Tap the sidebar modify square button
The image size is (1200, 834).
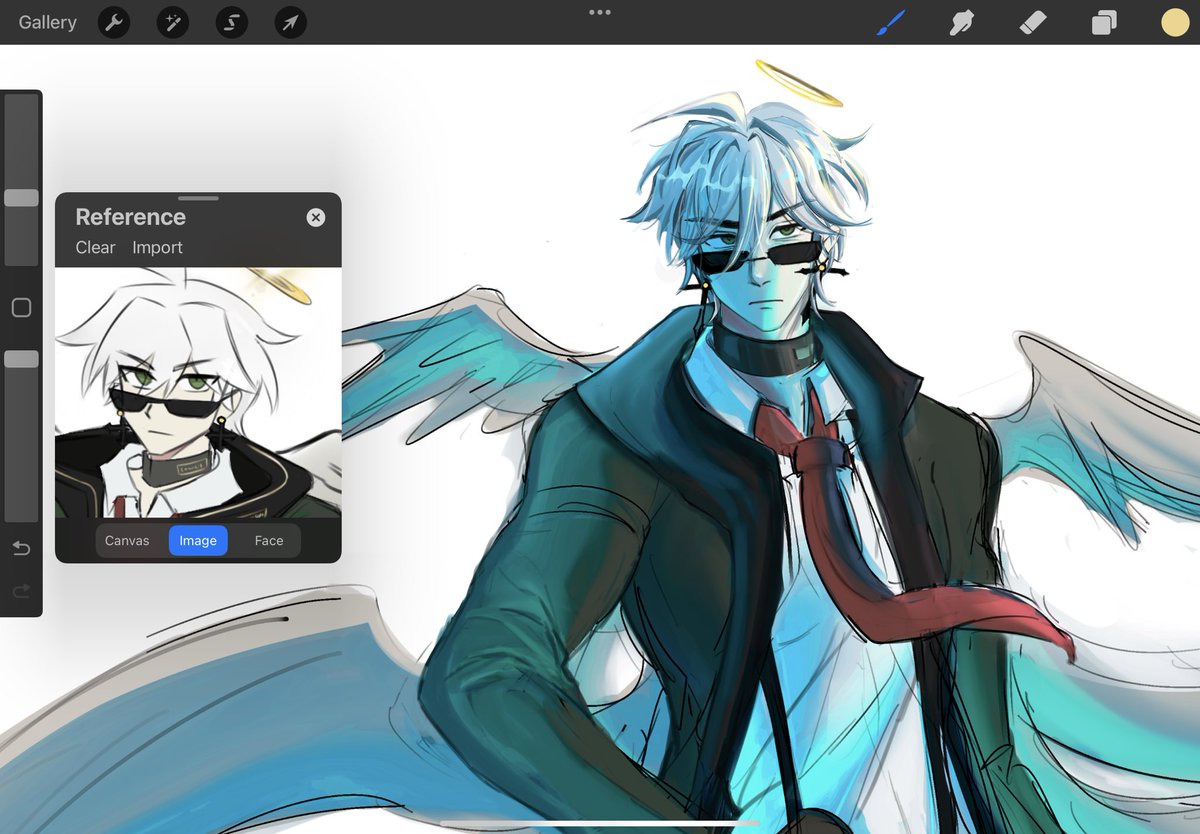20,307
